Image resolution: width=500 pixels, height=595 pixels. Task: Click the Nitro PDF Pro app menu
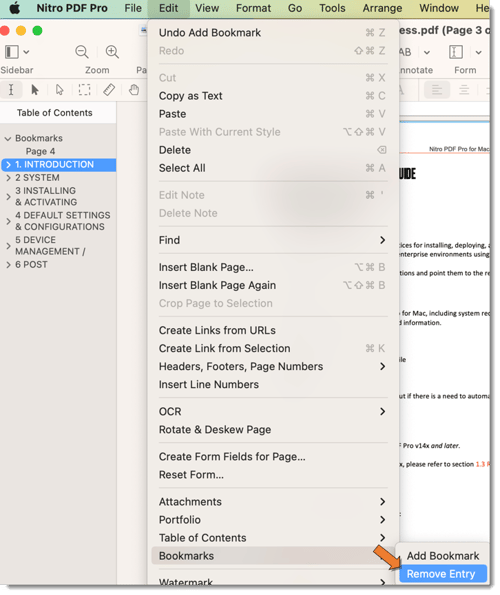click(72, 8)
